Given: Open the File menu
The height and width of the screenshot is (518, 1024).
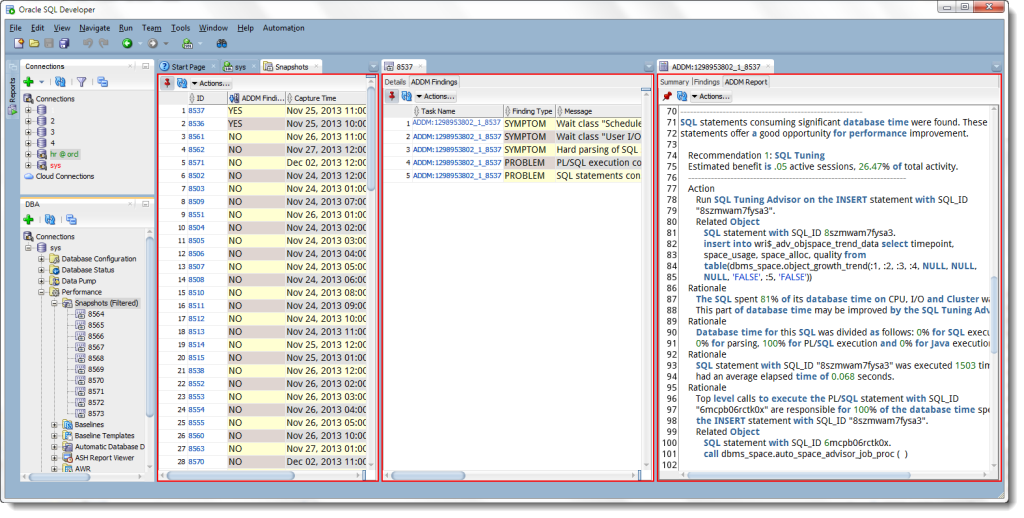Looking at the screenshot, I should tap(16, 28).
